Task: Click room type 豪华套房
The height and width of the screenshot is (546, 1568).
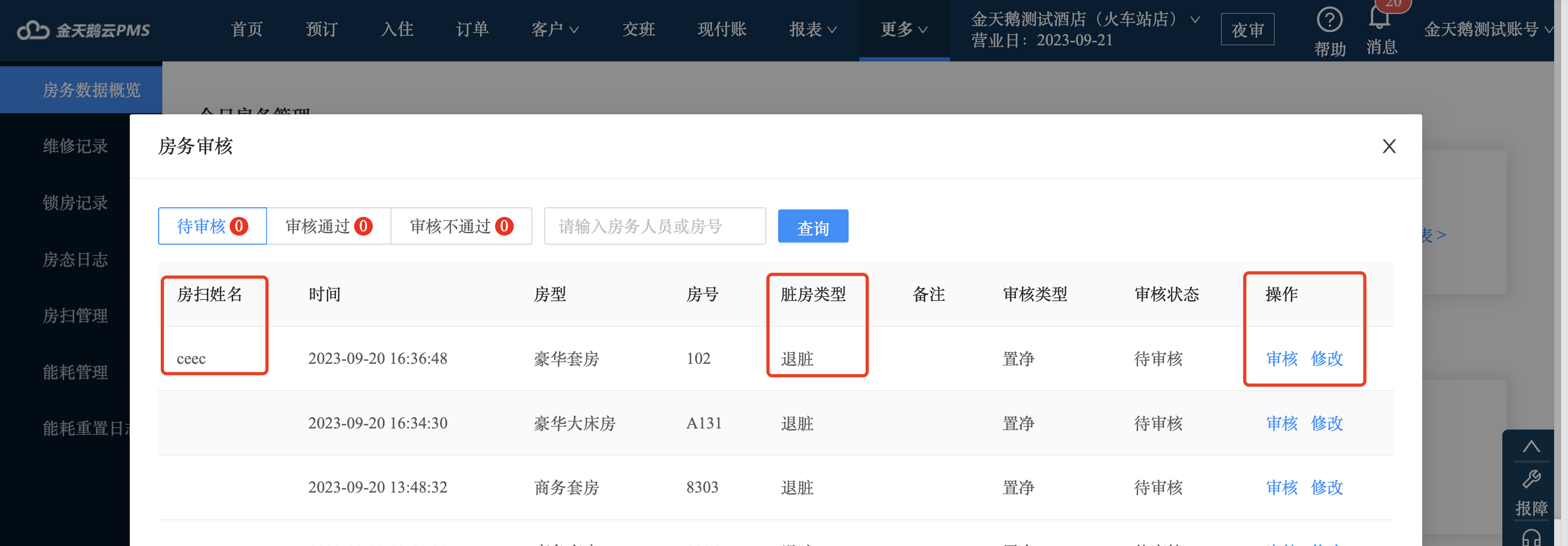Action: click(566, 358)
